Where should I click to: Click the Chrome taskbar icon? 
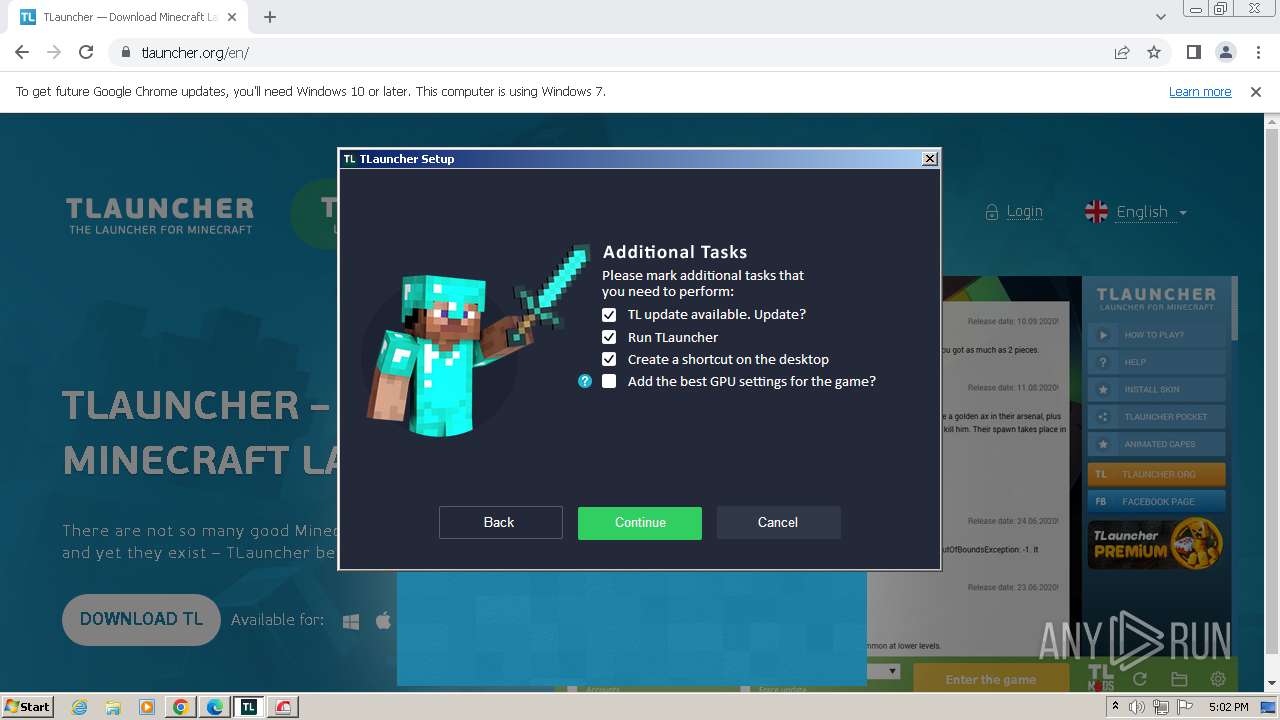point(181,707)
